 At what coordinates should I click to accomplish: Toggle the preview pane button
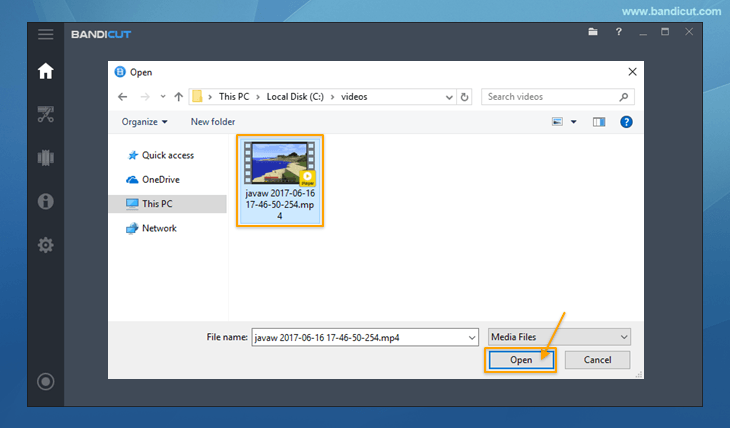(599, 122)
